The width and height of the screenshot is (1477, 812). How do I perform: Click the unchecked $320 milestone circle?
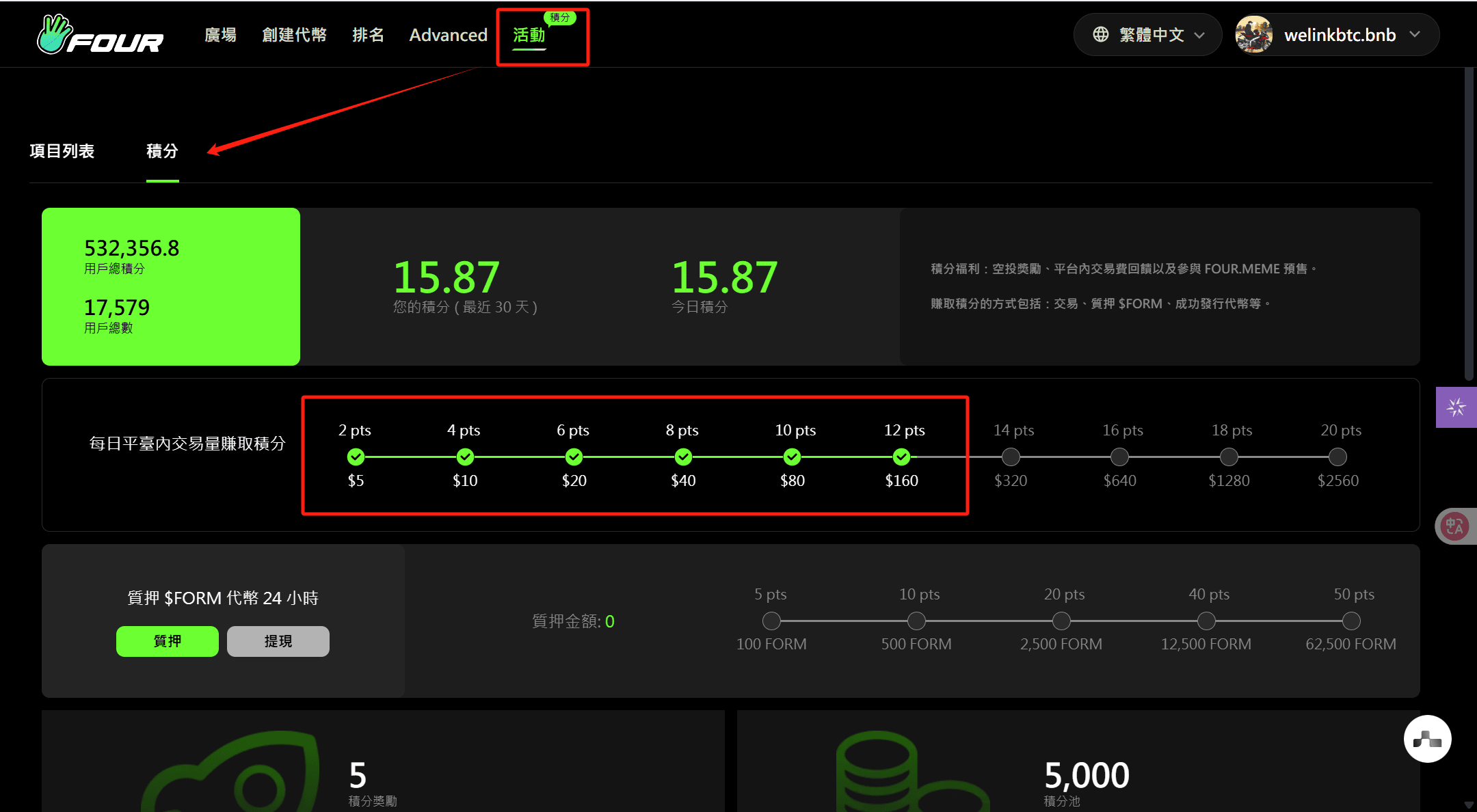coord(1011,457)
